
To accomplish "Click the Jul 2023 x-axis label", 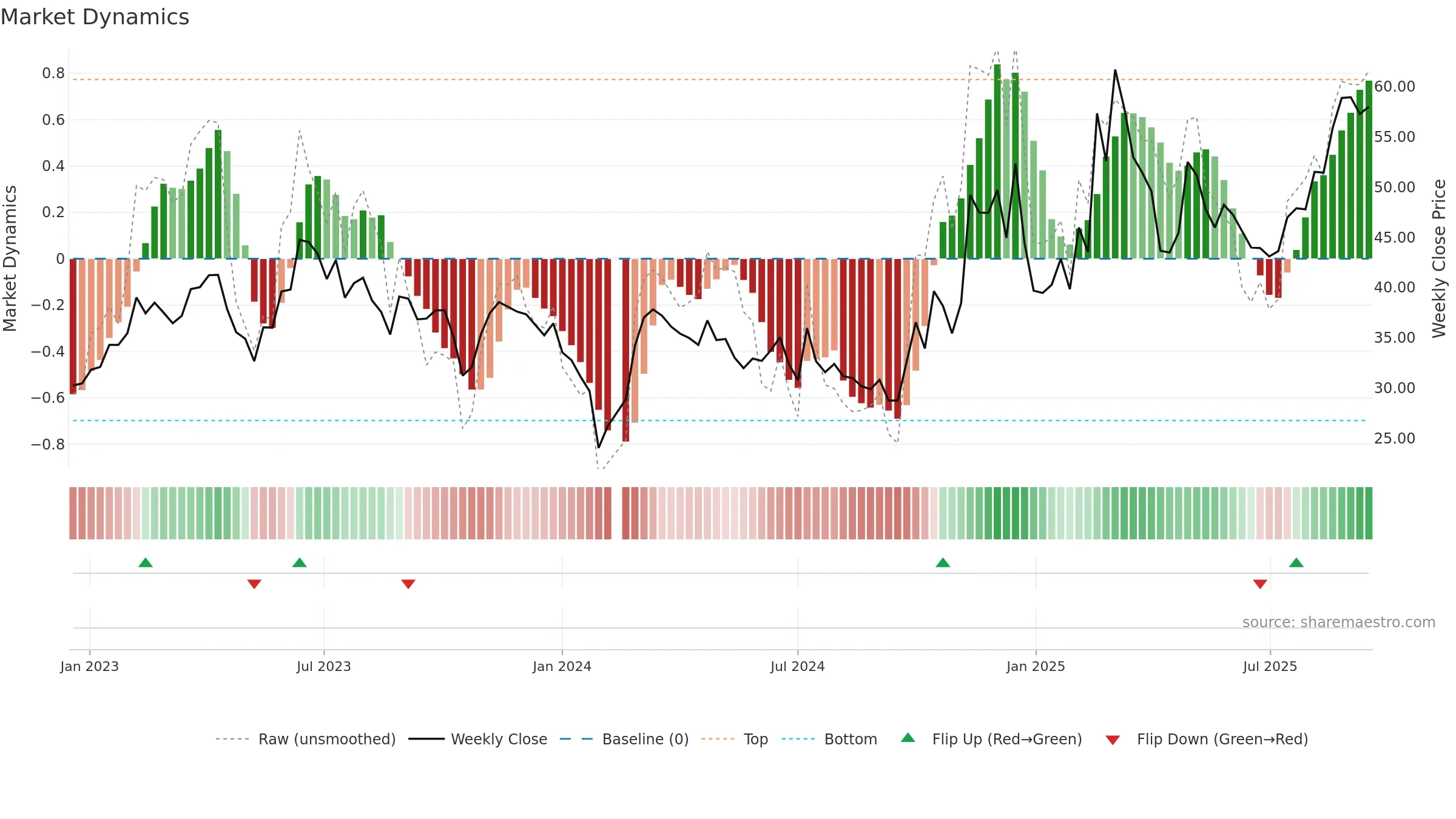I will pos(324,666).
